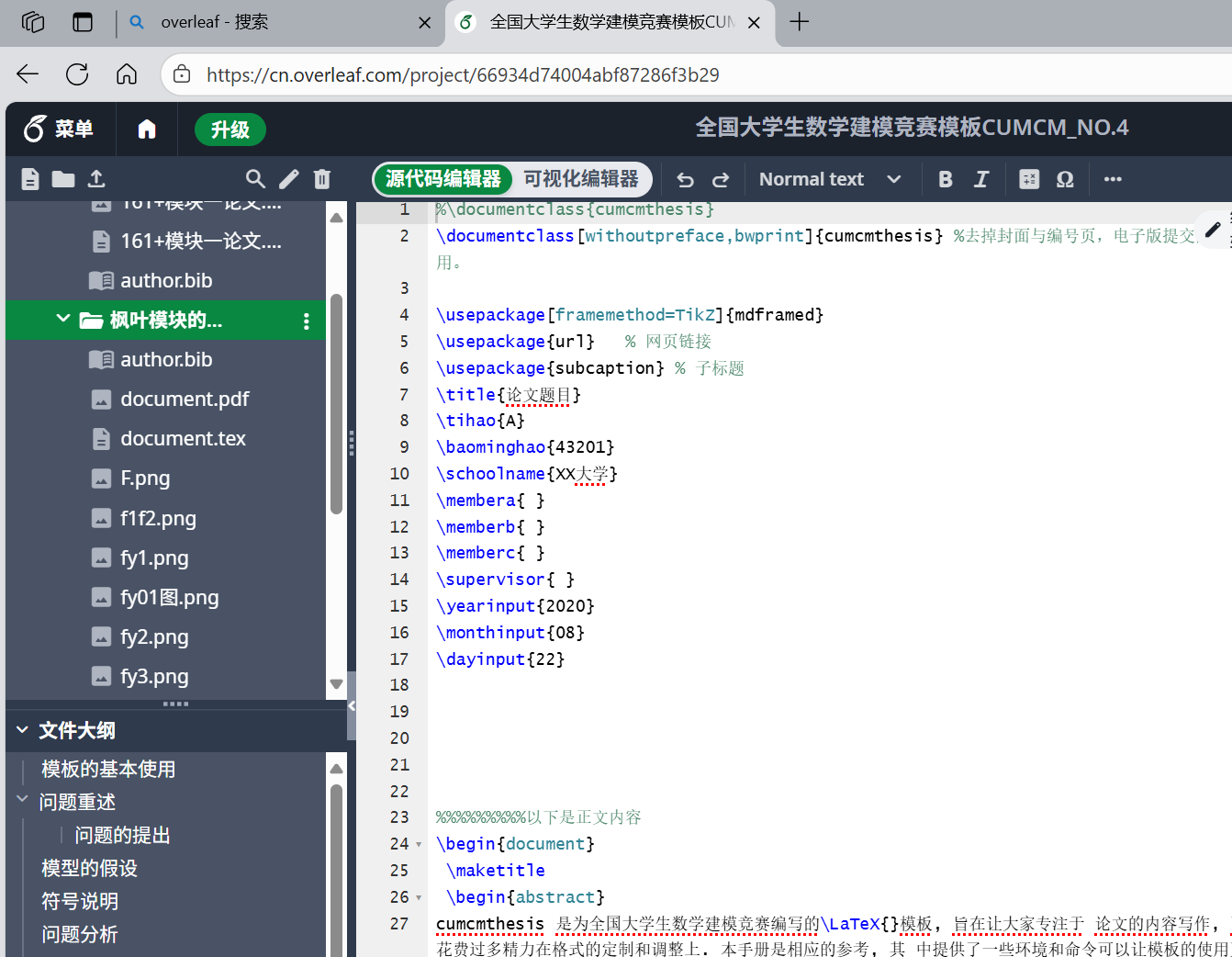Viewport: 1232px width, 957px height.
Task: Open browser tab actions menu icon
Action: [x=83, y=22]
